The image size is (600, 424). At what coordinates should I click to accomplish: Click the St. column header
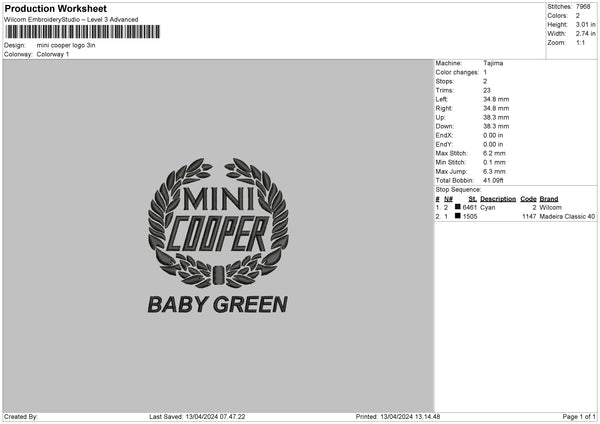(x=473, y=199)
